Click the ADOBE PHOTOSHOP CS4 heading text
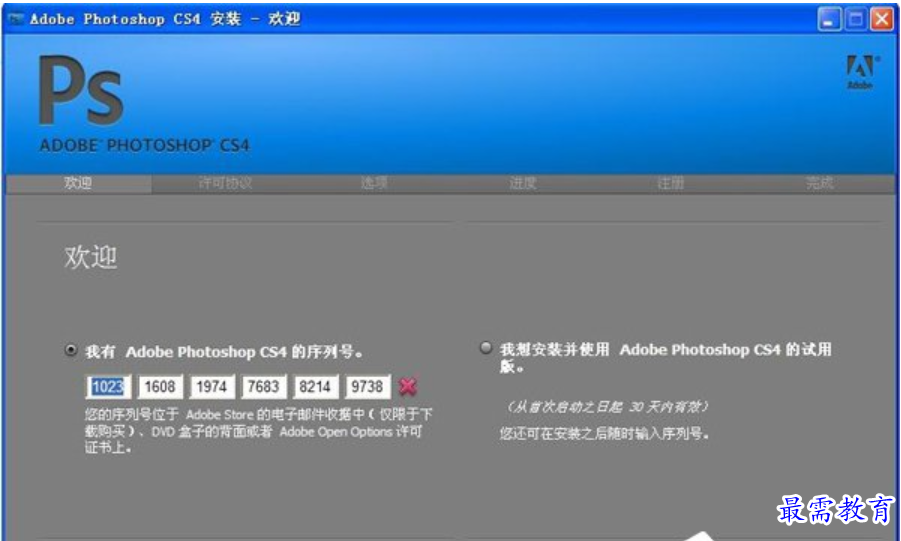This screenshot has height=541, width=901. click(x=144, y=145)
